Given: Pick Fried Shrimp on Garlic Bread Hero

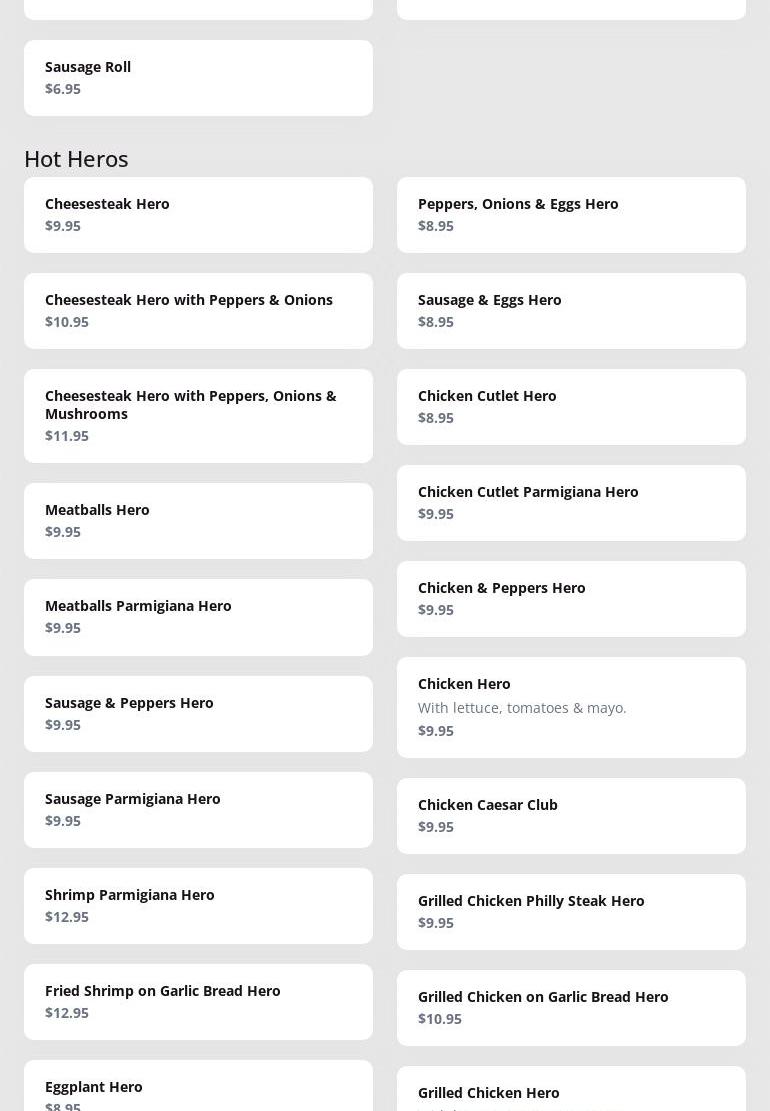Looking at the screenshot, I should [x=198, y=1002].
